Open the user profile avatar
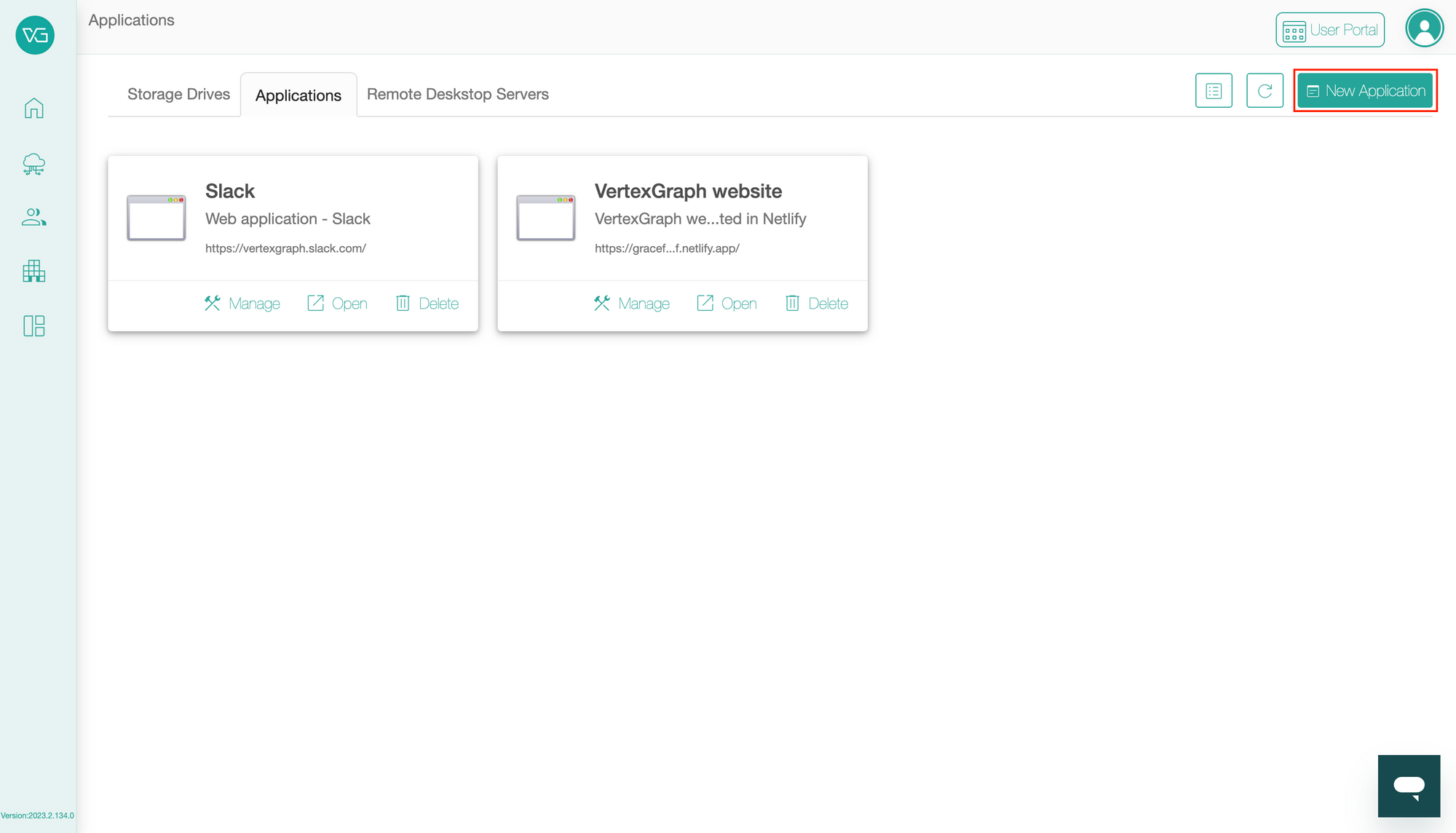 click(x=1425, y=29)
